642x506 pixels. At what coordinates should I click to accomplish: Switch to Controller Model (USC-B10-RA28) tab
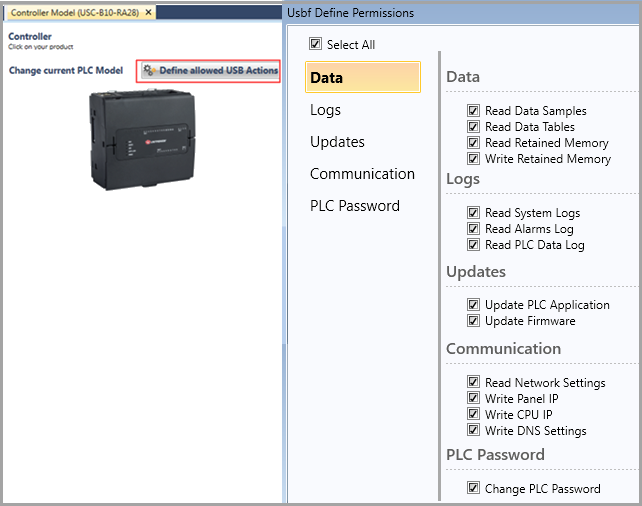(x=75, y=13)
